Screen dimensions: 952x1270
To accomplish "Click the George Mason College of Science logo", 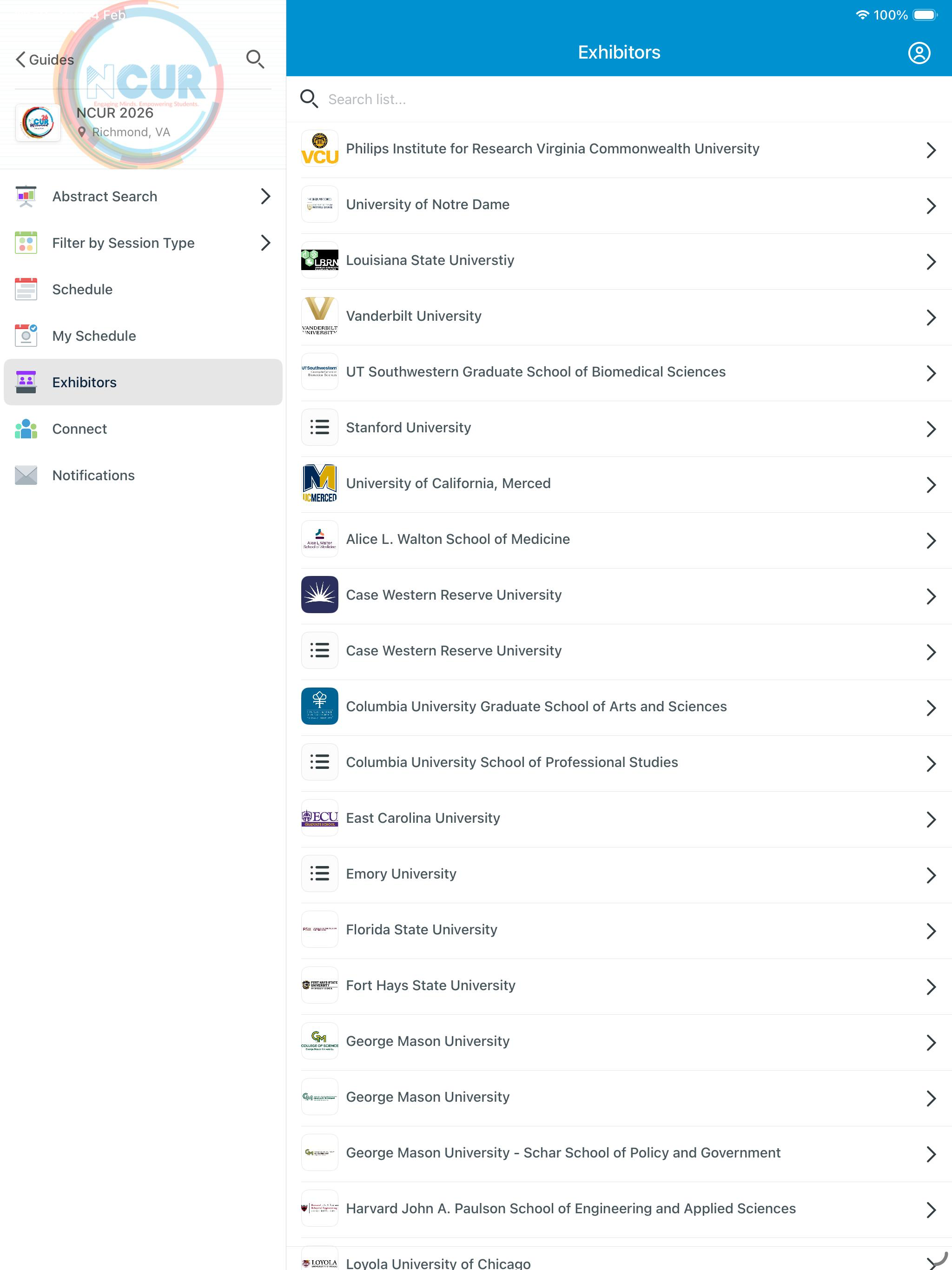I will (320, 1041).
